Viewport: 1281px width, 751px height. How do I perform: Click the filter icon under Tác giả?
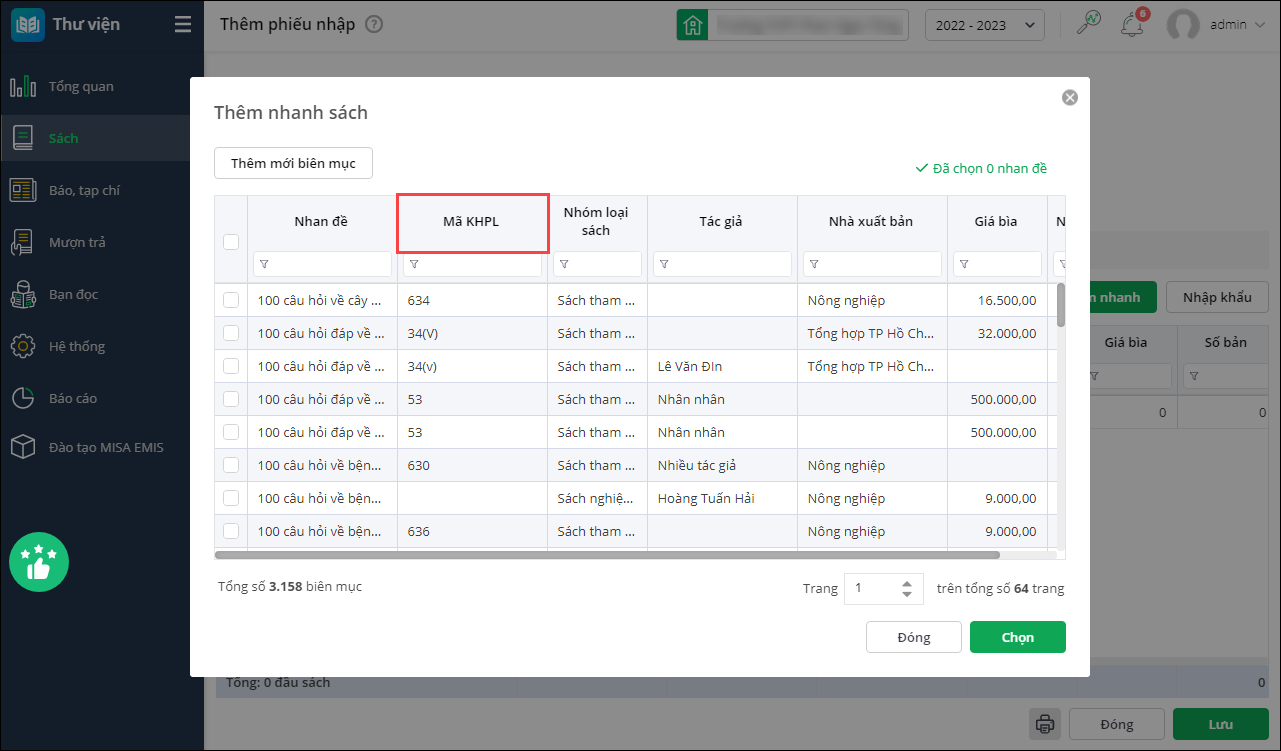[664, 265]
